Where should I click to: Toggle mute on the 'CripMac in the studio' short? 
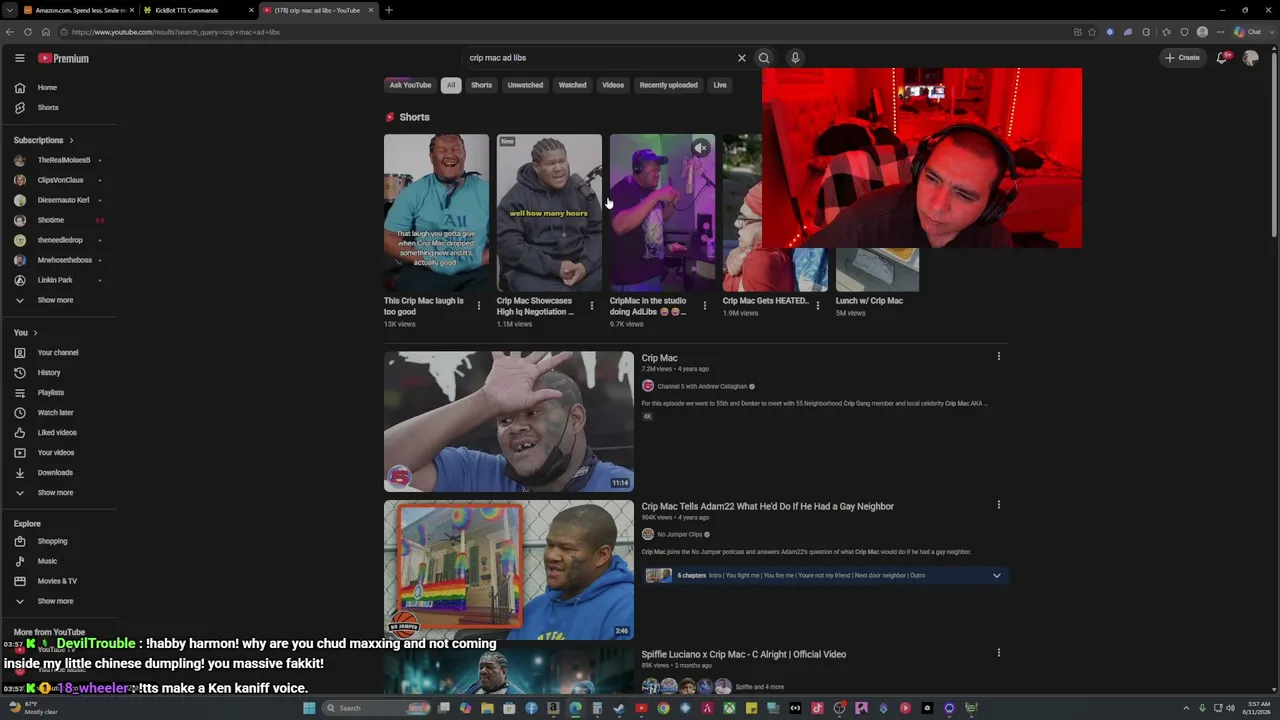[702, 148]
